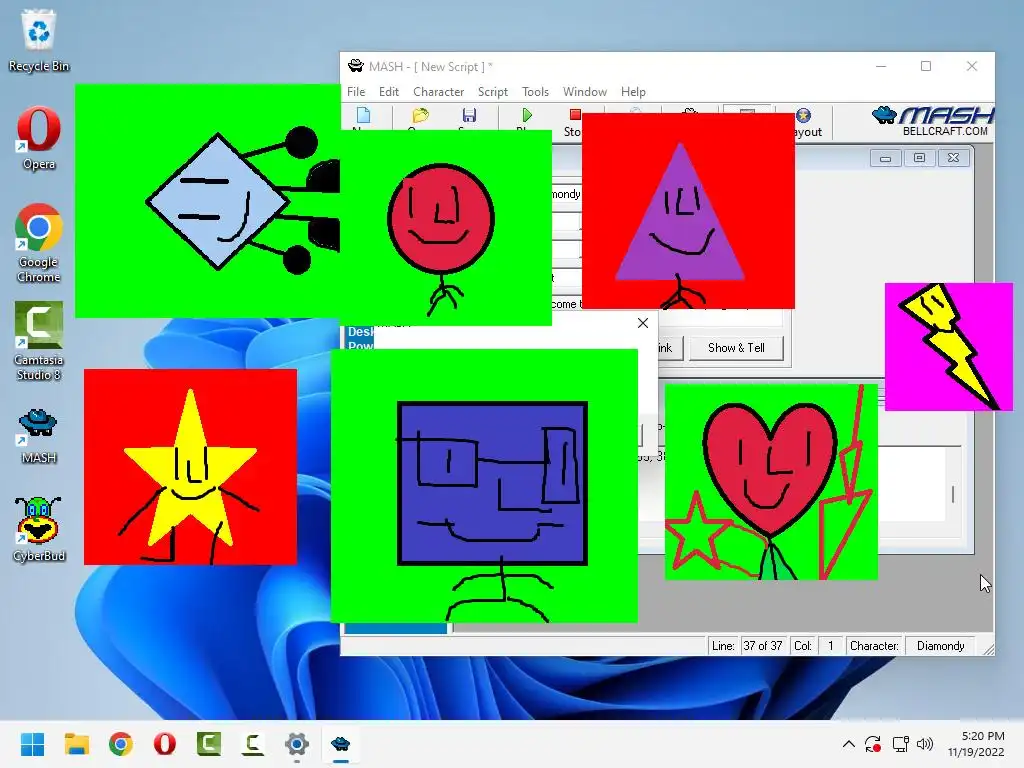Click the MASH taskbar icon
Image resolution: width=1024 pixels, height=768 pixels.
click(340, 744)
